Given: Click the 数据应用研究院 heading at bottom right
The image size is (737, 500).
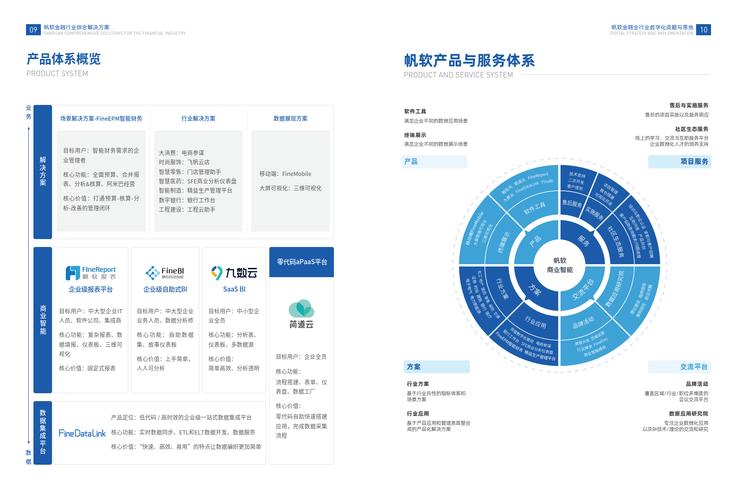Looking at the screenshot, I should click(x=689, y=414).
